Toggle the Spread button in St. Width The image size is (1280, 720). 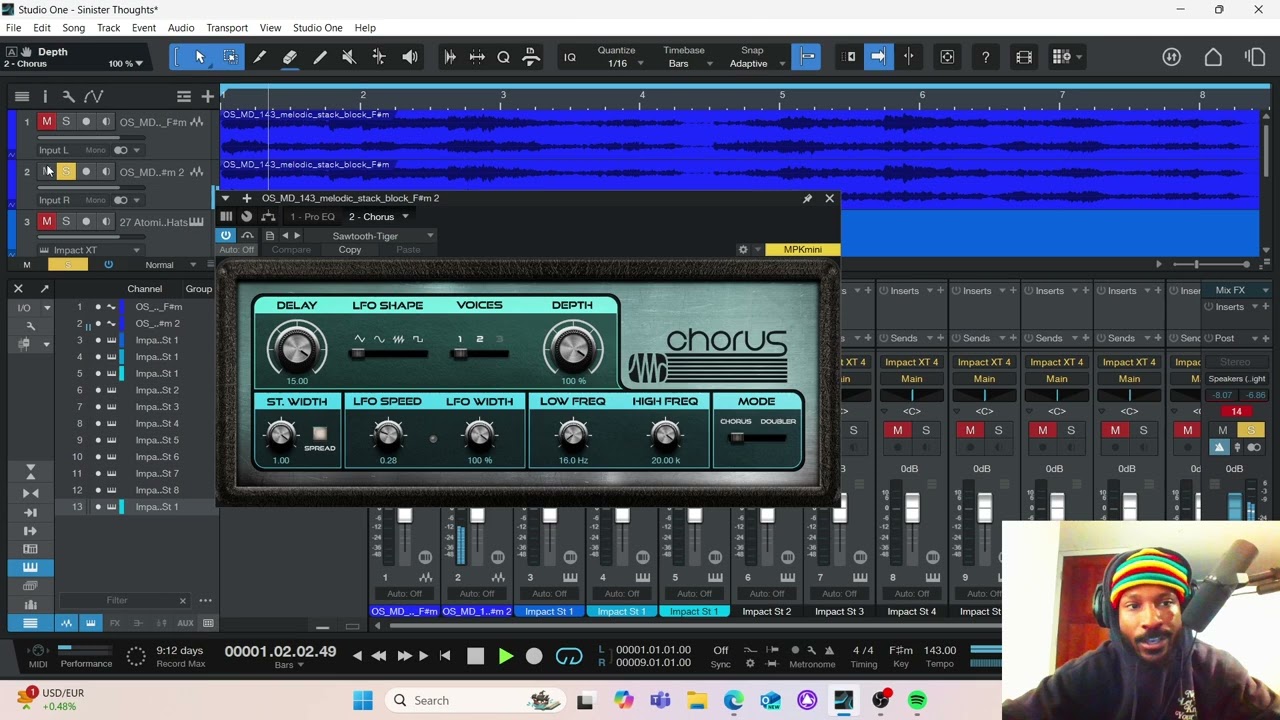(x=320, y=434)
